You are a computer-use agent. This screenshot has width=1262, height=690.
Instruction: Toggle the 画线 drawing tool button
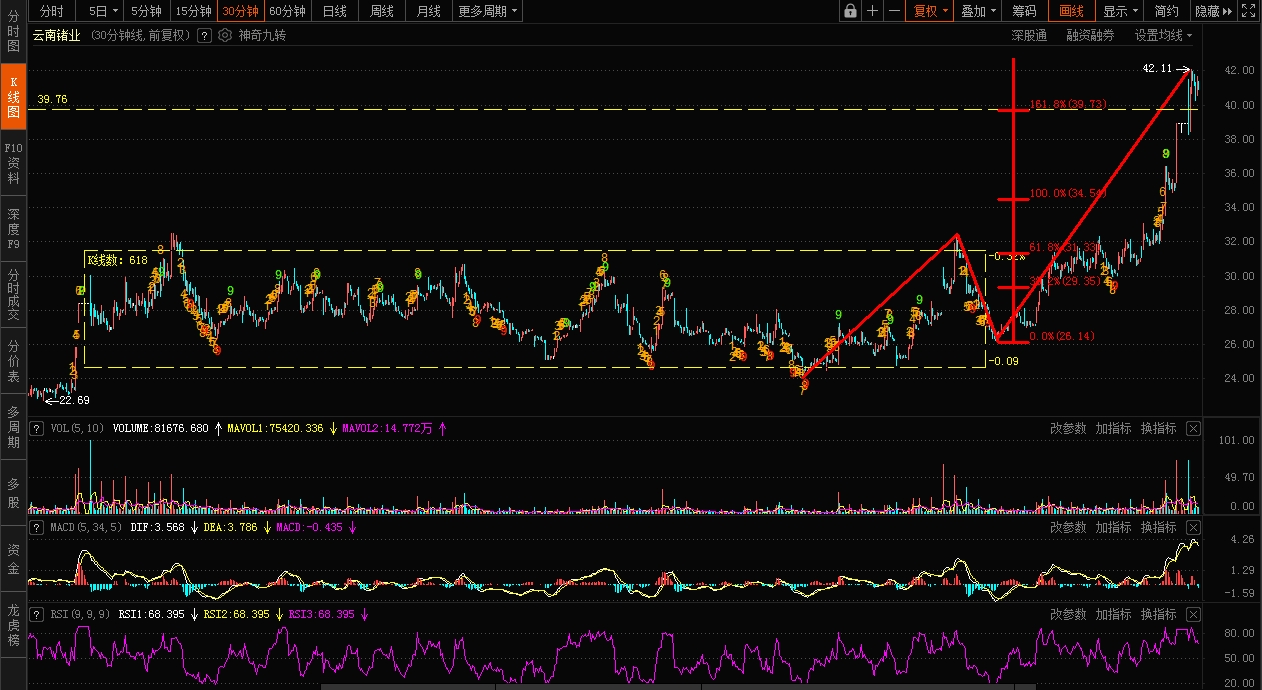[1072, 11]
